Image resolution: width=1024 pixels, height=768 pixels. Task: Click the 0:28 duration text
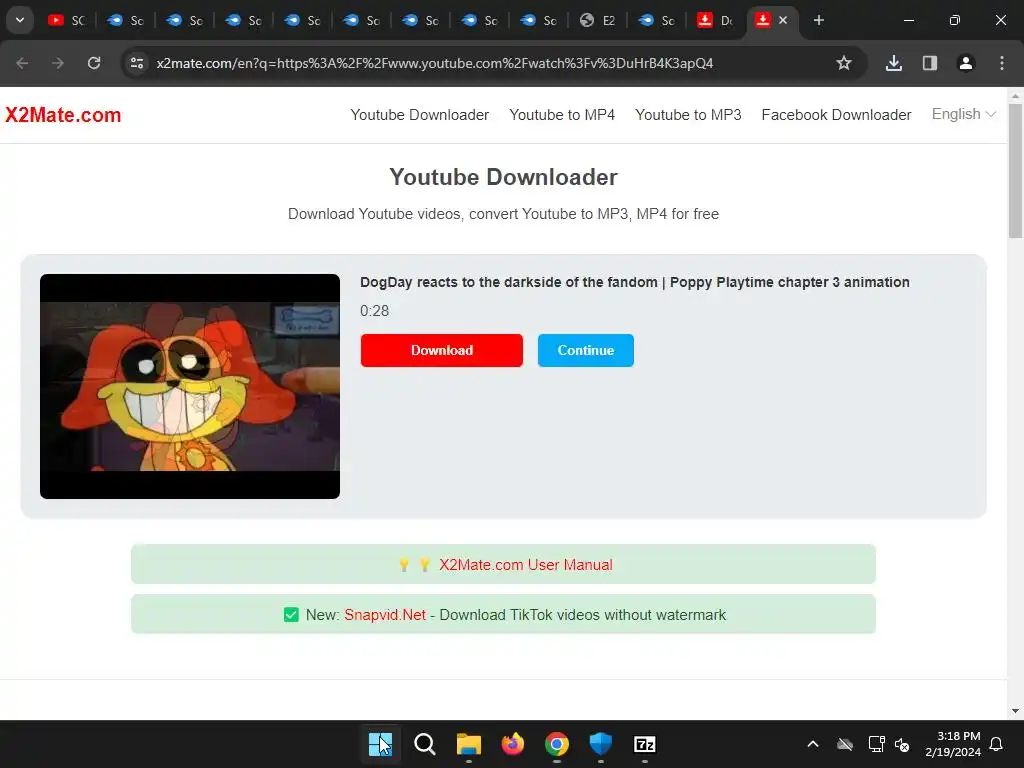(374, 311)
